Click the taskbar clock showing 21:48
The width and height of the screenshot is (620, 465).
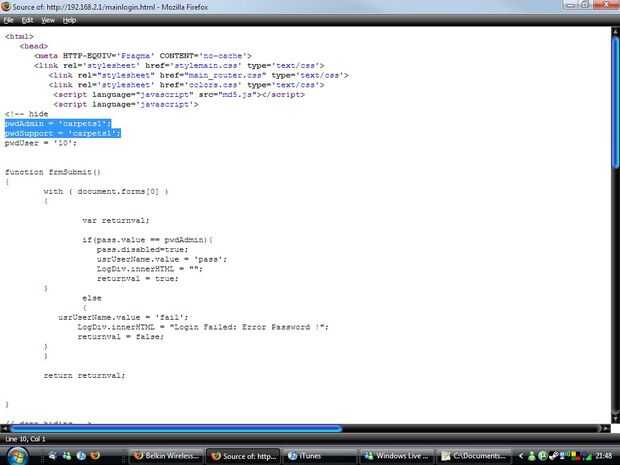point(603,456)
